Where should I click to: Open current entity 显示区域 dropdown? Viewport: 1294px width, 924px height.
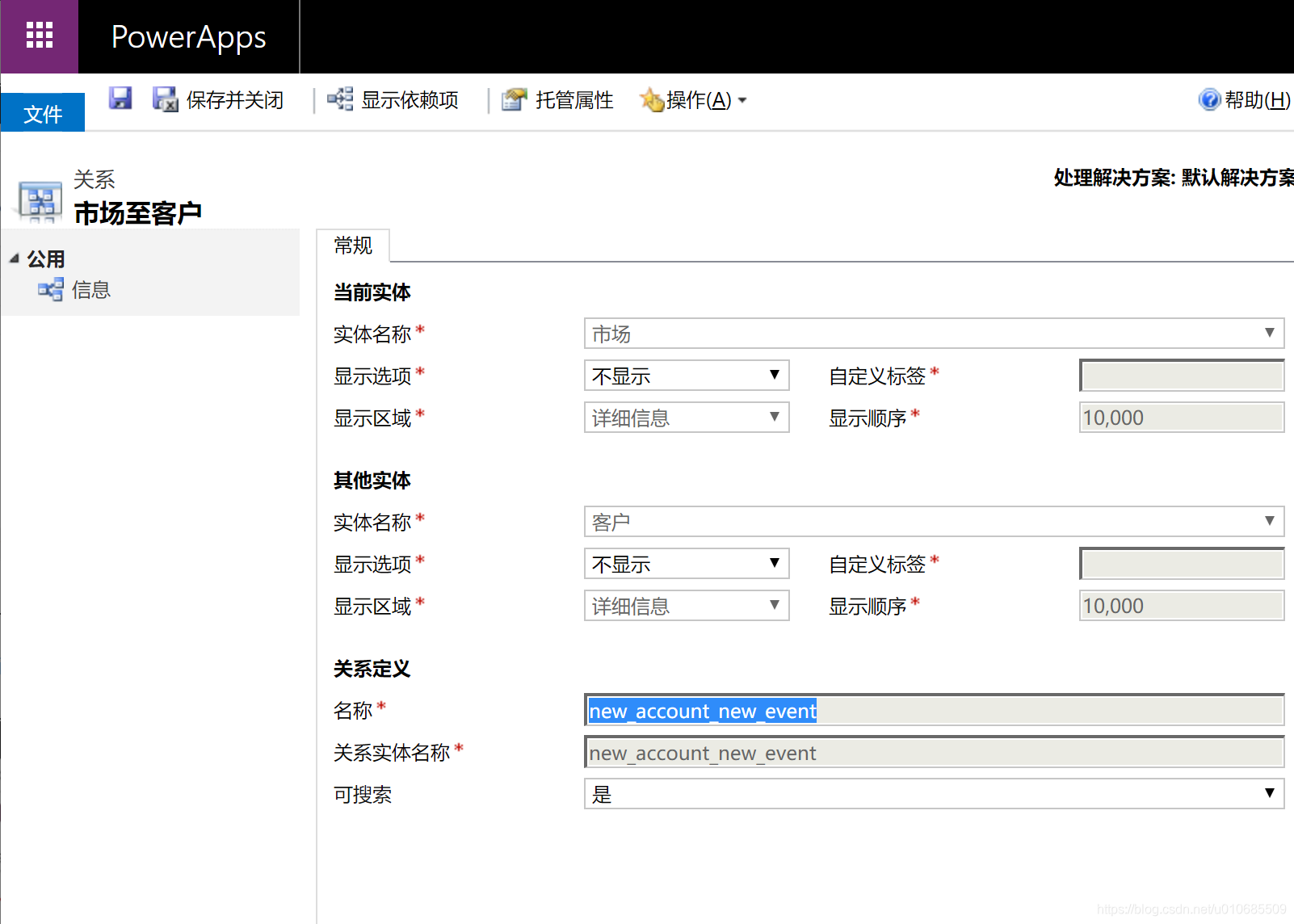click(687, 418)
